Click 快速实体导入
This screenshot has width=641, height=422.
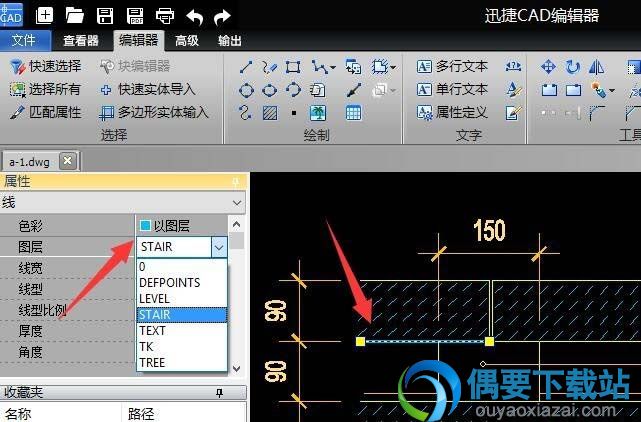pos(148,89)
